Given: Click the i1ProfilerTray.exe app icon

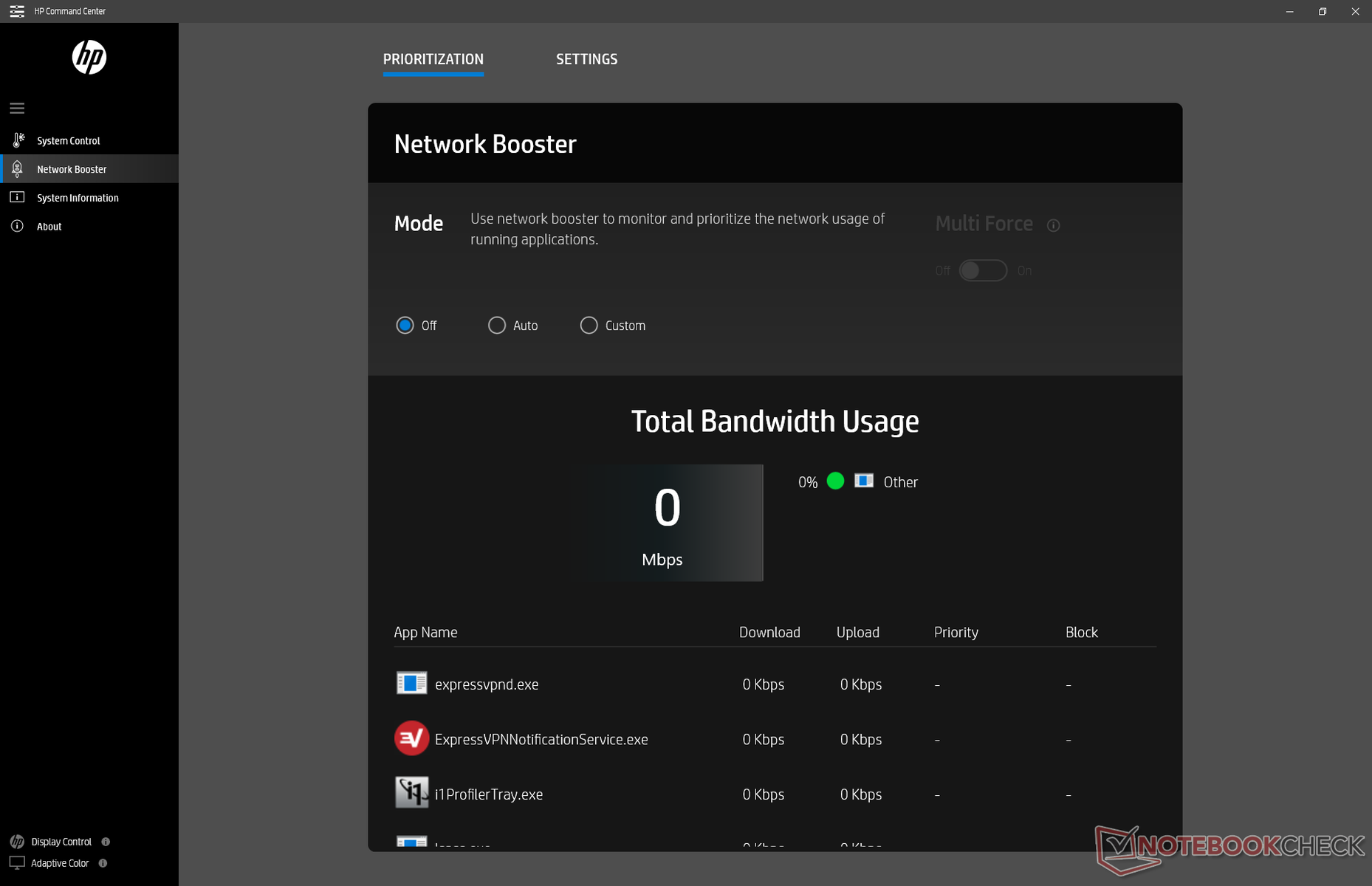Looking at the screenshot, I should coord(411,793).
